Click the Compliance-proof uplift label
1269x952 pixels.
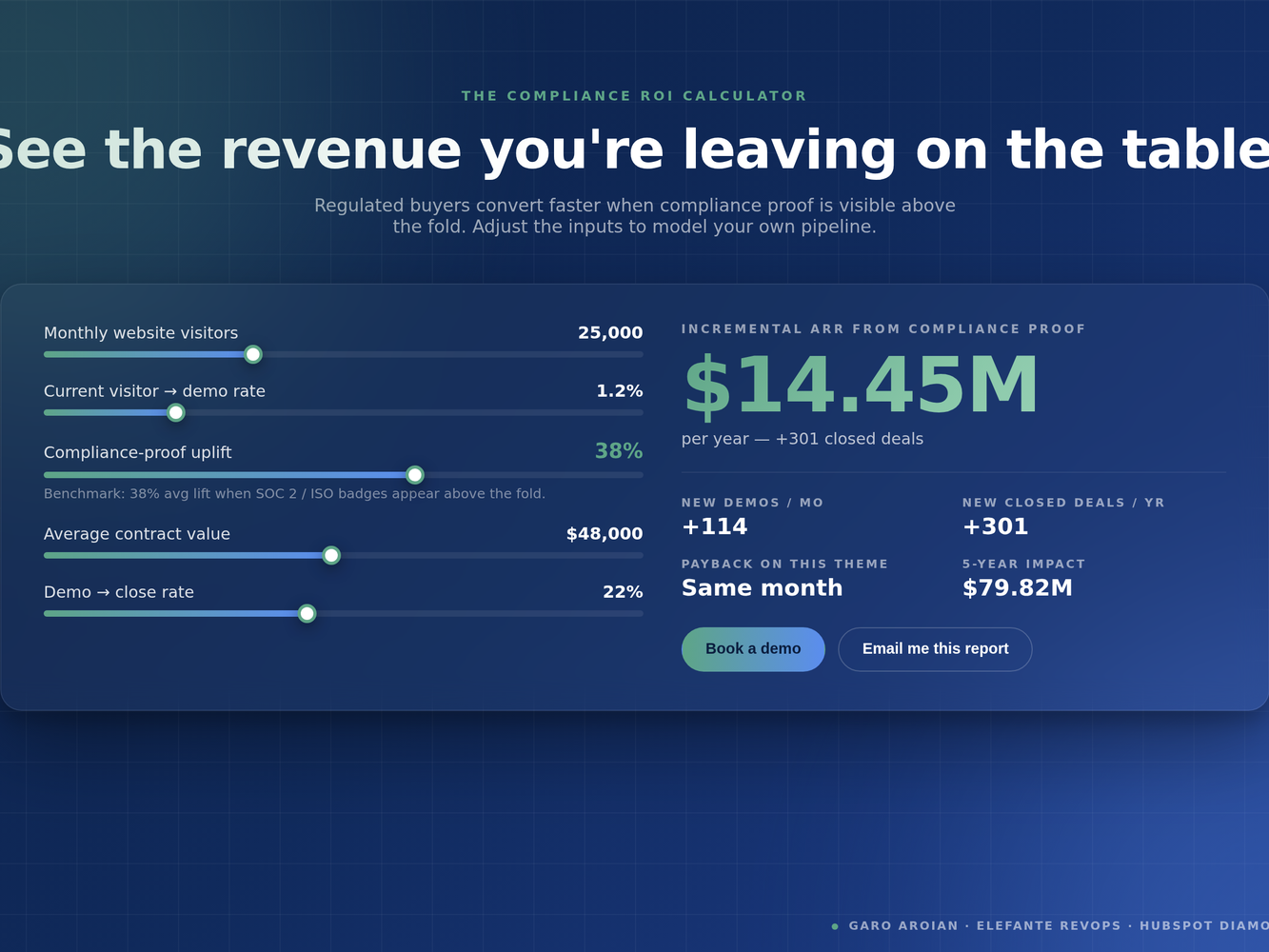pyautogui.click(x=138, y=452)
